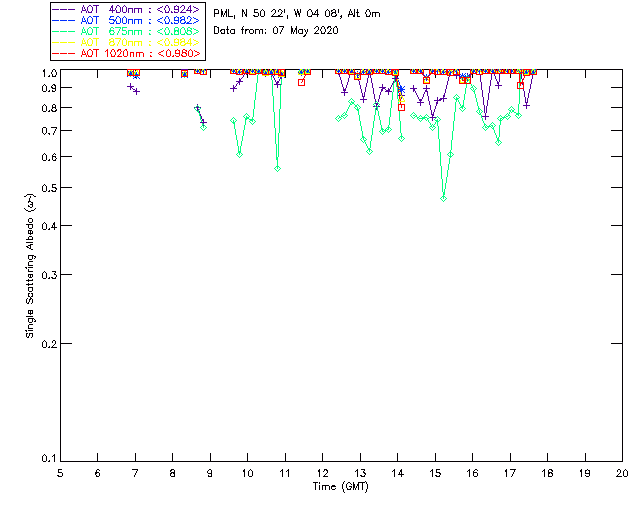Click the green diamond dip just before 11 GMT
Screen dimensions: 640x512
tap(277, 168)
